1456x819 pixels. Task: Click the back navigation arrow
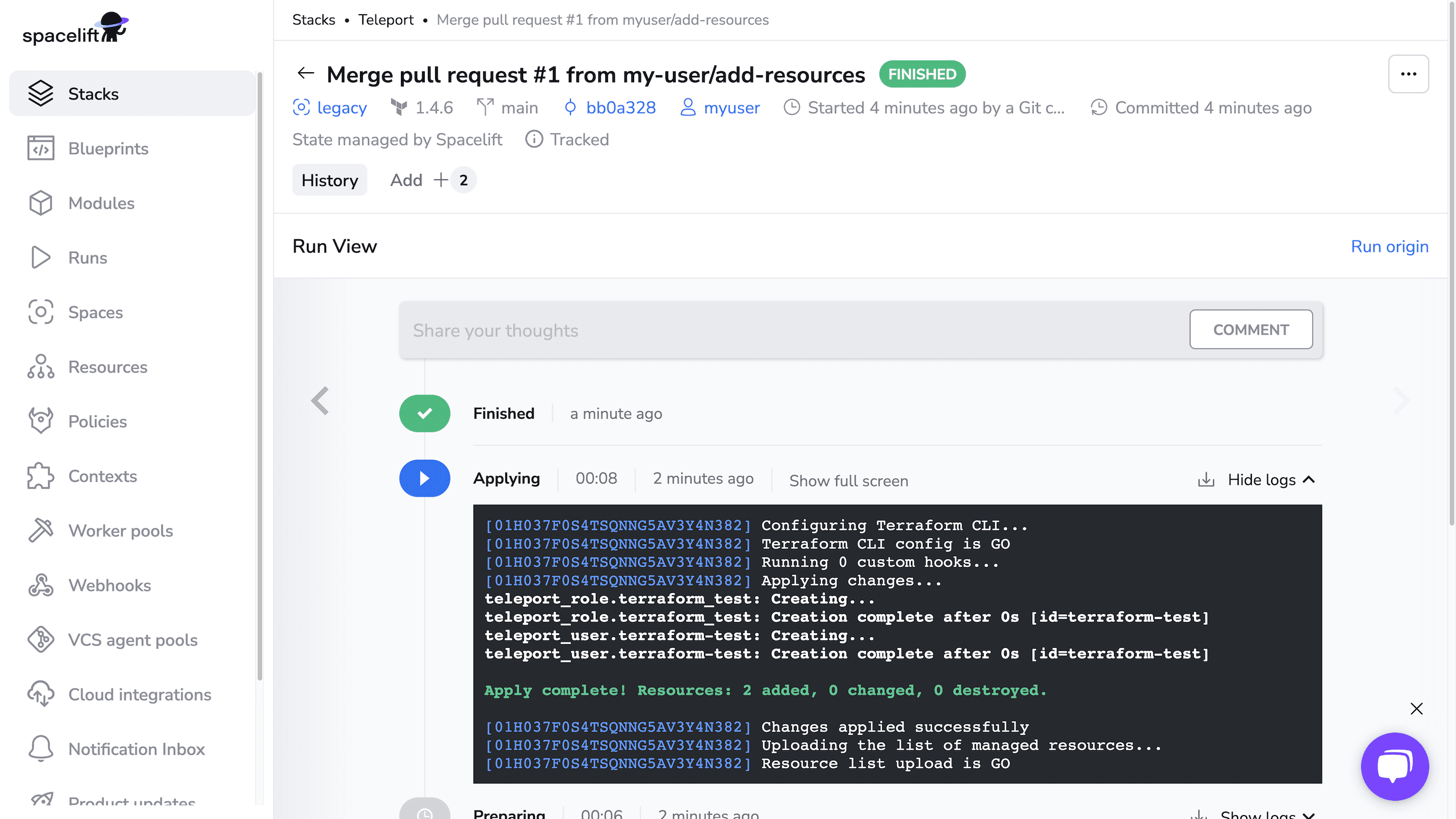pos(305,73)
